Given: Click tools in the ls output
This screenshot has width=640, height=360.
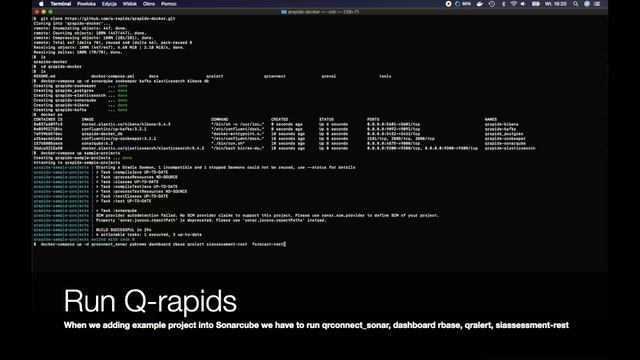Looking at the screenshot, I should point(385,76).
